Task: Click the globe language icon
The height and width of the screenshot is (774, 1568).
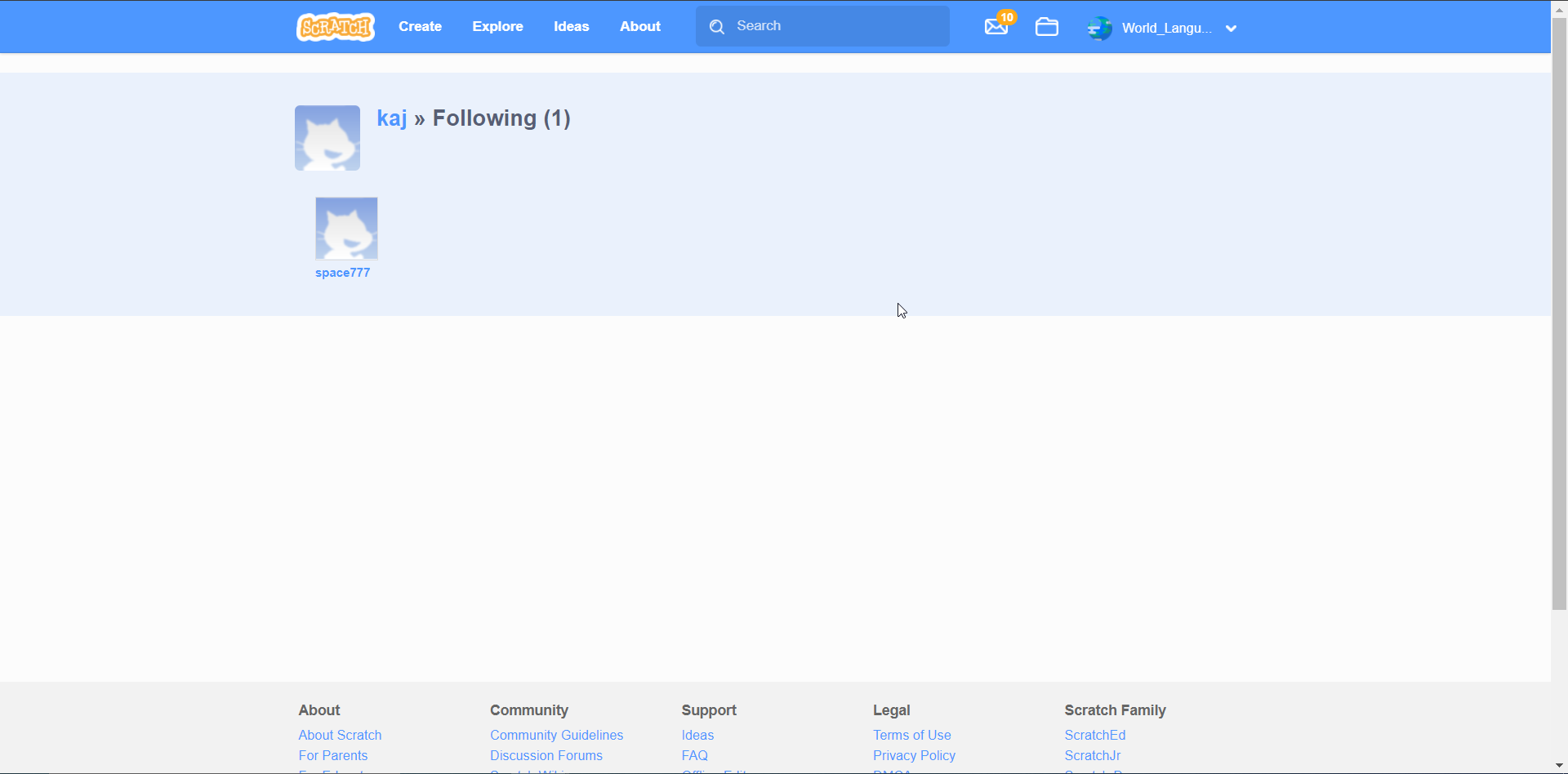Action: point(1100,27)
